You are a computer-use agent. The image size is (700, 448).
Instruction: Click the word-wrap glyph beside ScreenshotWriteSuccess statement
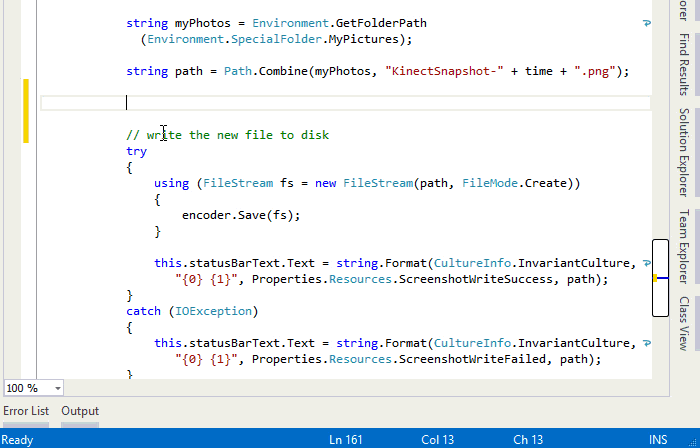coord(645,263)
